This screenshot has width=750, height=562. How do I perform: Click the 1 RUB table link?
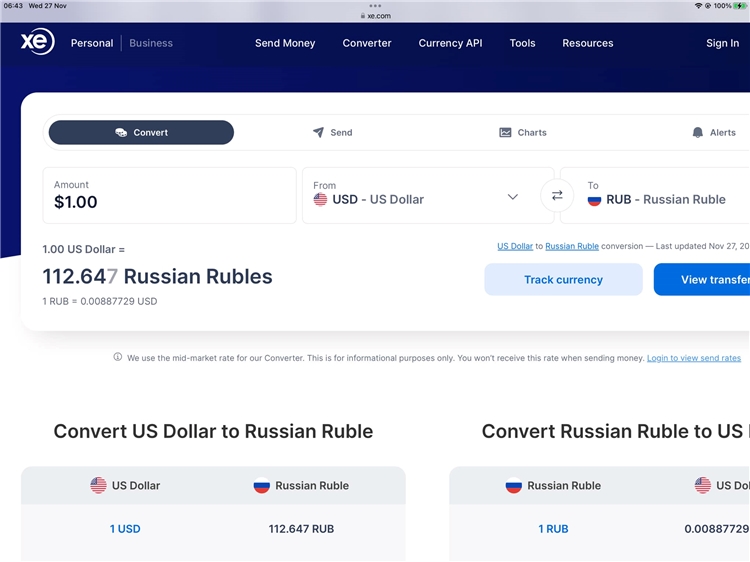553,529
